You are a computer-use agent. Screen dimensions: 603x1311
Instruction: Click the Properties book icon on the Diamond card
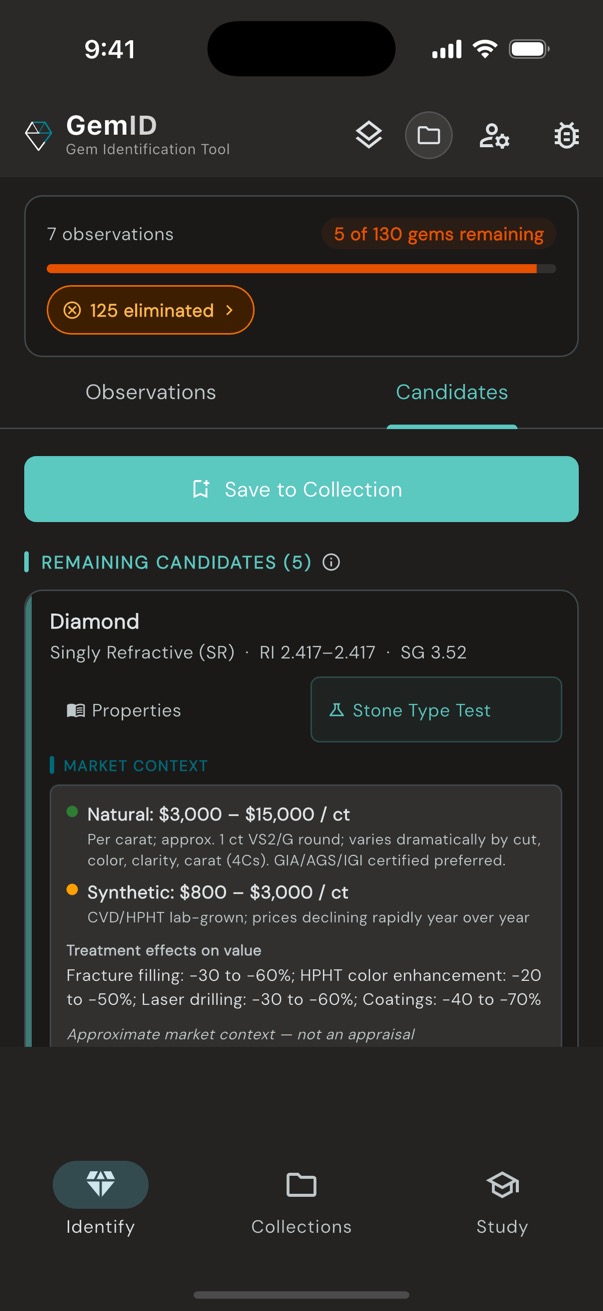pyautogui.click(x=75, y=710)
